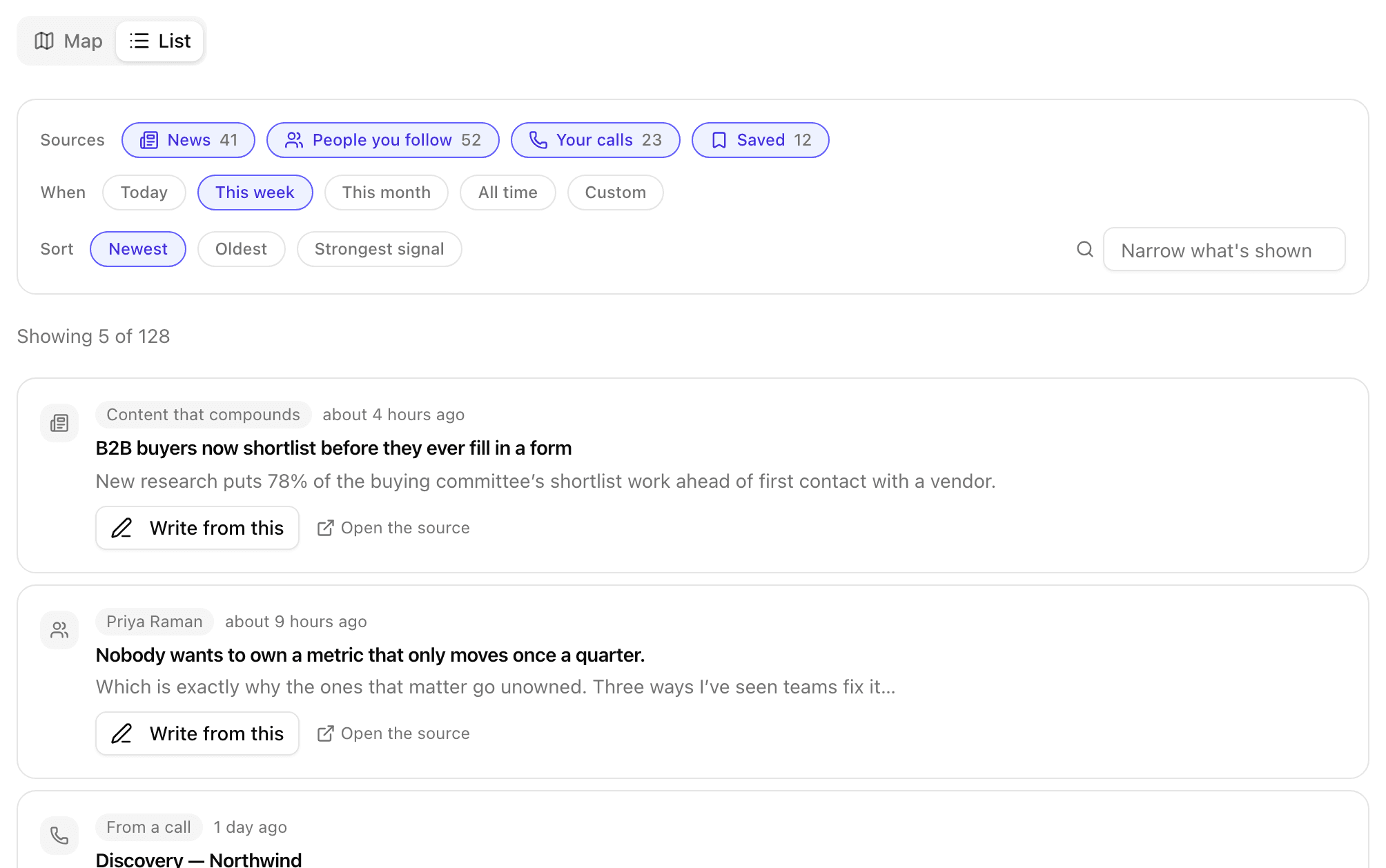Click the newspaper icon on B2B buyers card

point(59,423)
